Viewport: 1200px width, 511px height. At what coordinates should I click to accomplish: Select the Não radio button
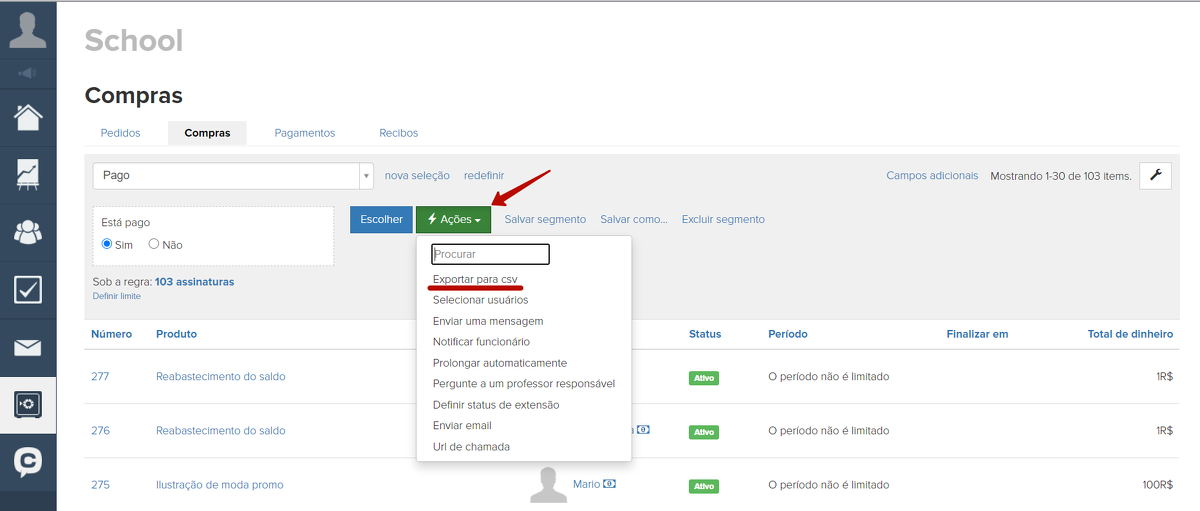(x=154, y=244)
